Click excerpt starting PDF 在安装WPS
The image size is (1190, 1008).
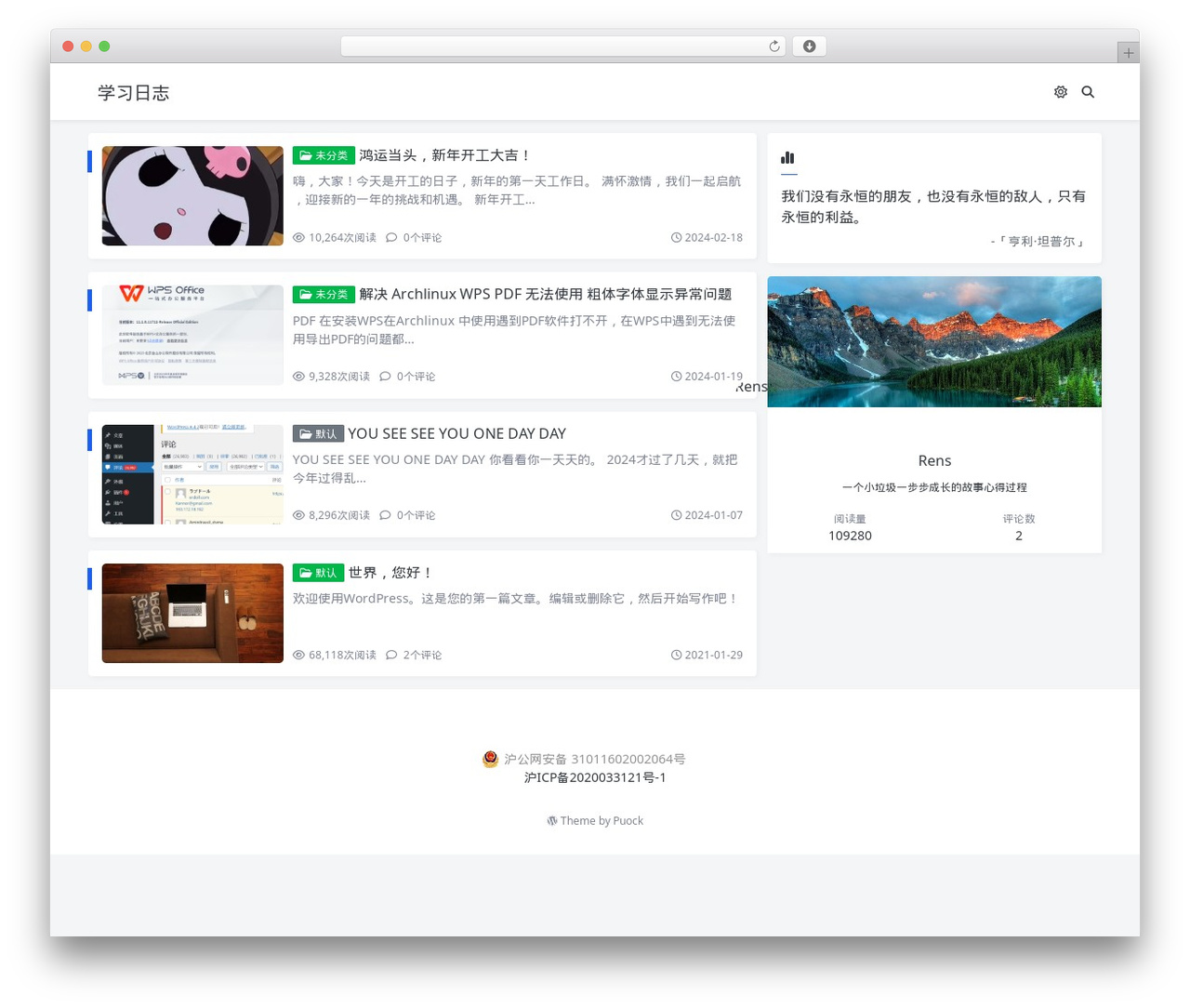[x=514, y=330]
